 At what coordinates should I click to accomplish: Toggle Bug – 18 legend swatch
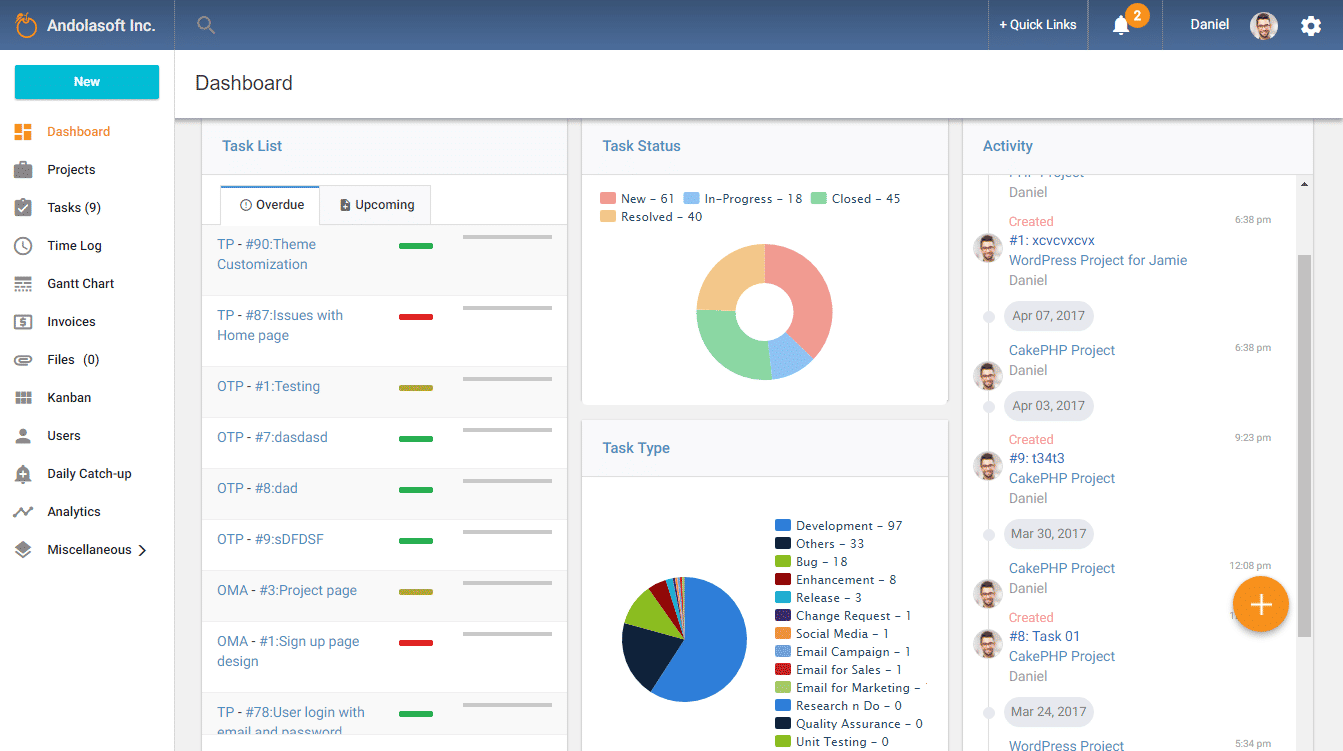point(783,562)
